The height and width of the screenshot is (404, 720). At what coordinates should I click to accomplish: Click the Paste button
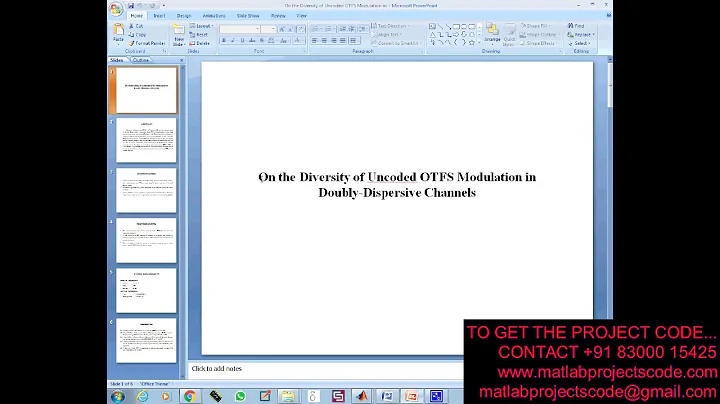(x=118, y=33)
